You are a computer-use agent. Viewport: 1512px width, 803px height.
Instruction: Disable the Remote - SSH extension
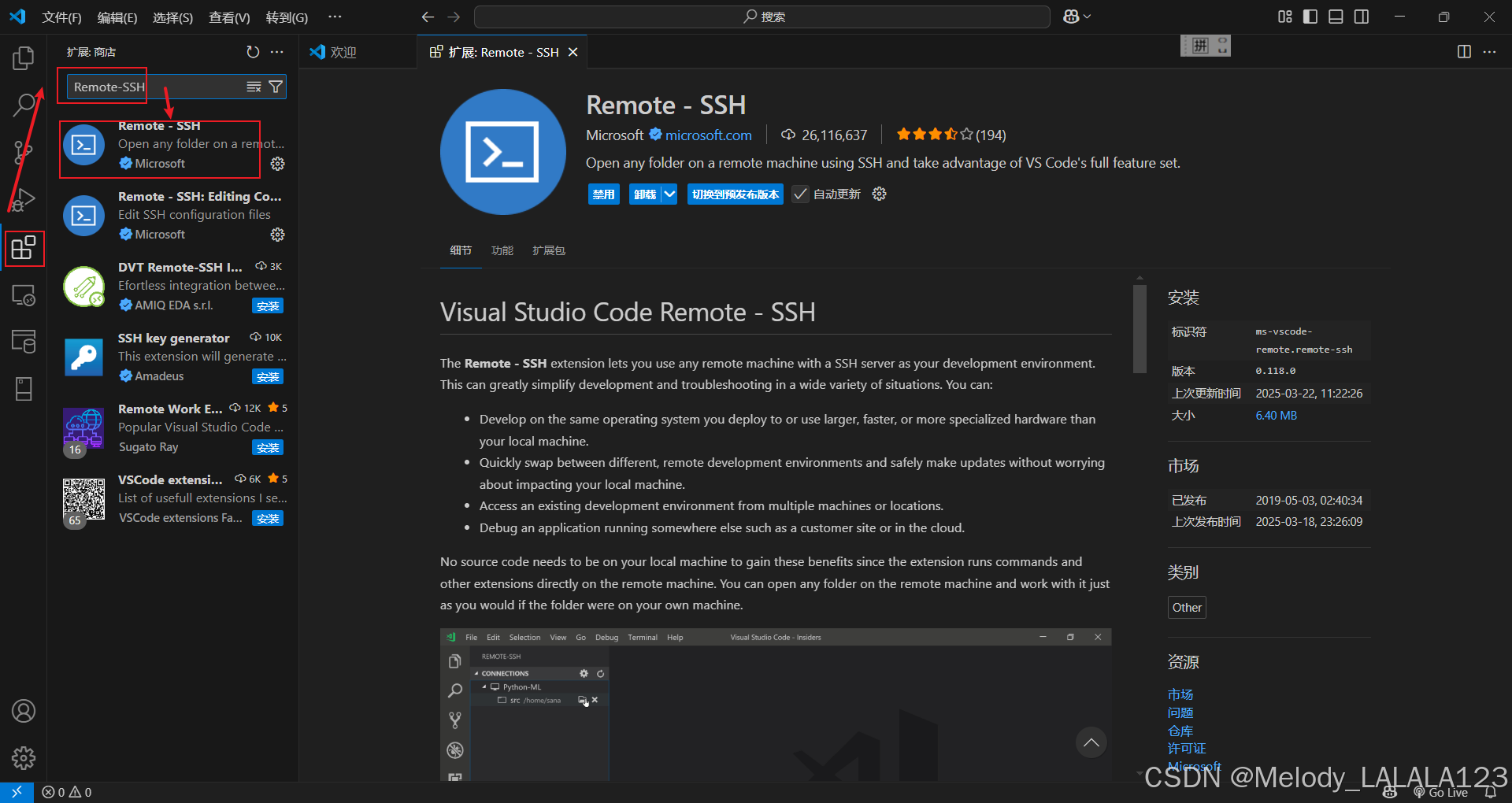[604, 194]
